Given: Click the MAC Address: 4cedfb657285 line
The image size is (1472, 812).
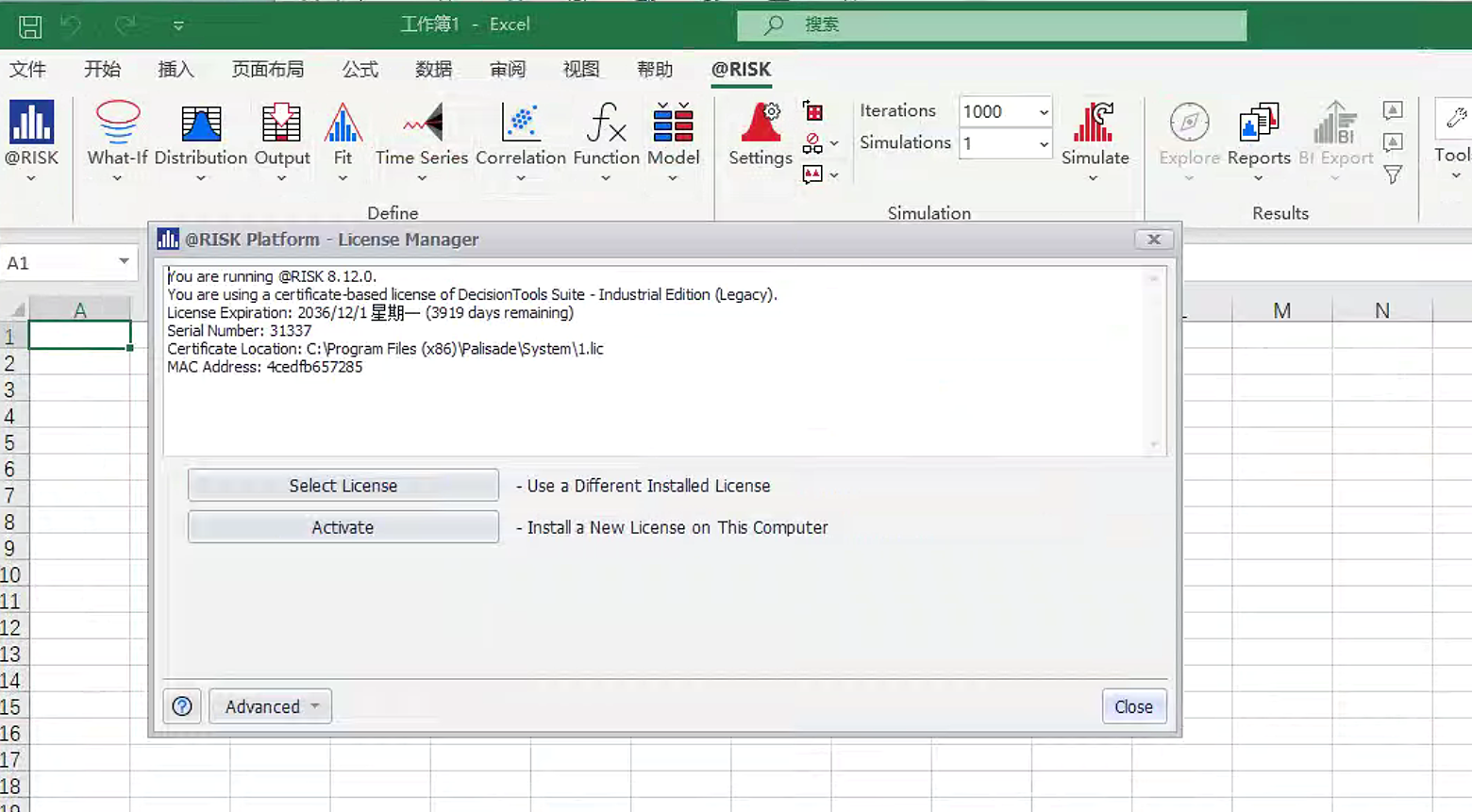Looking at the screenshot, I should coord(265,367).
